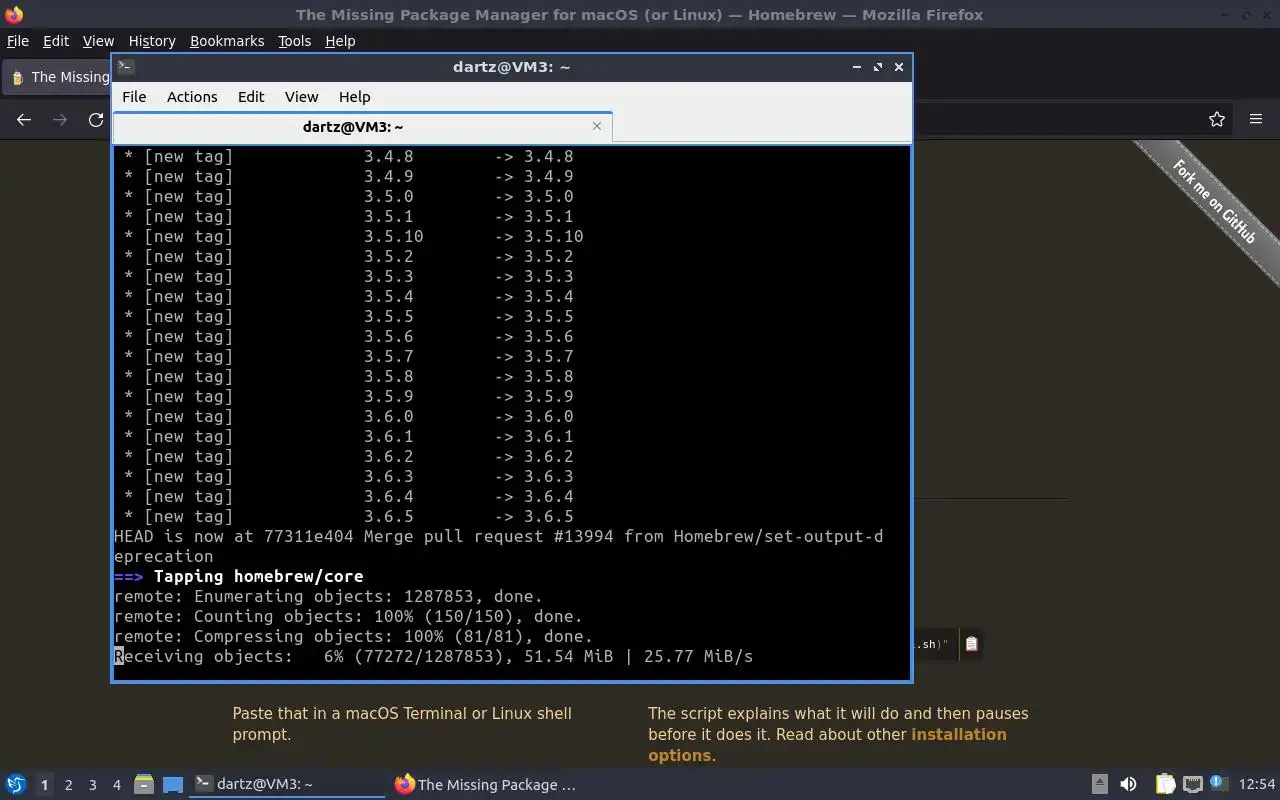Open the terminal's Actions menu
Viewport: 1280px width, 800px height.
coord(192,97)
